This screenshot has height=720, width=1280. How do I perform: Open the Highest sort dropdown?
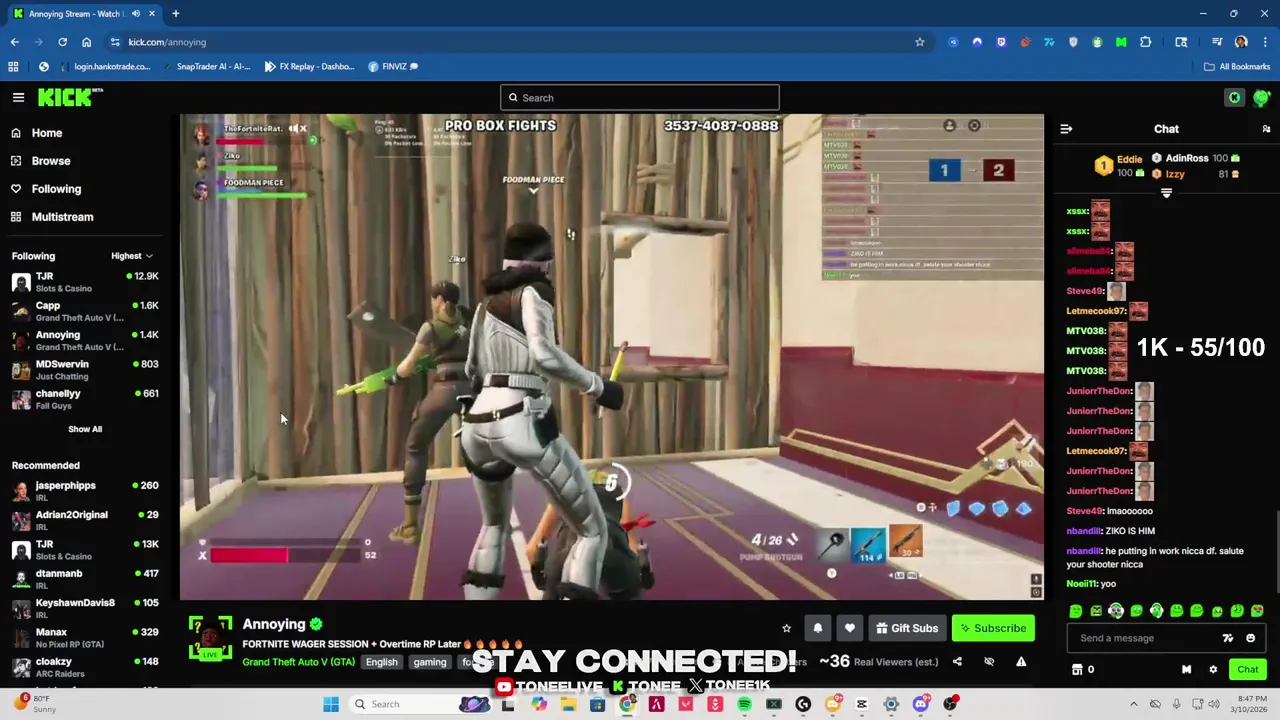[x=132, y=256]
